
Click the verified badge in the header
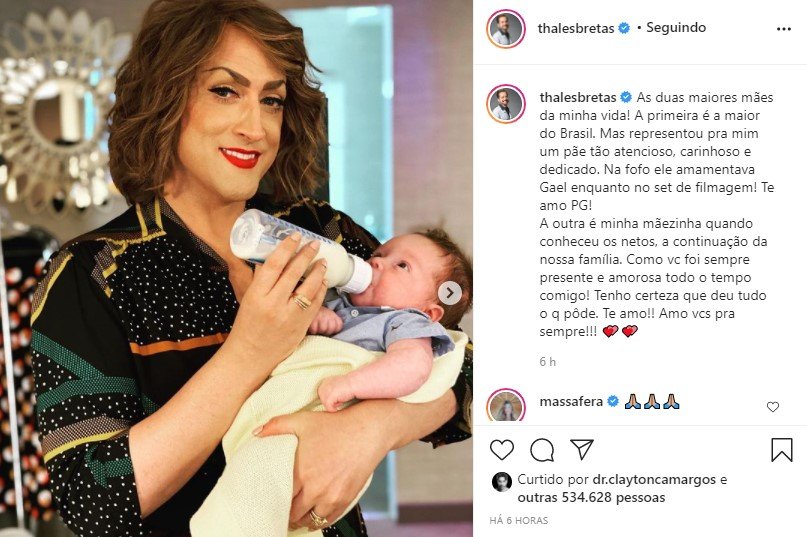point(624,28)
